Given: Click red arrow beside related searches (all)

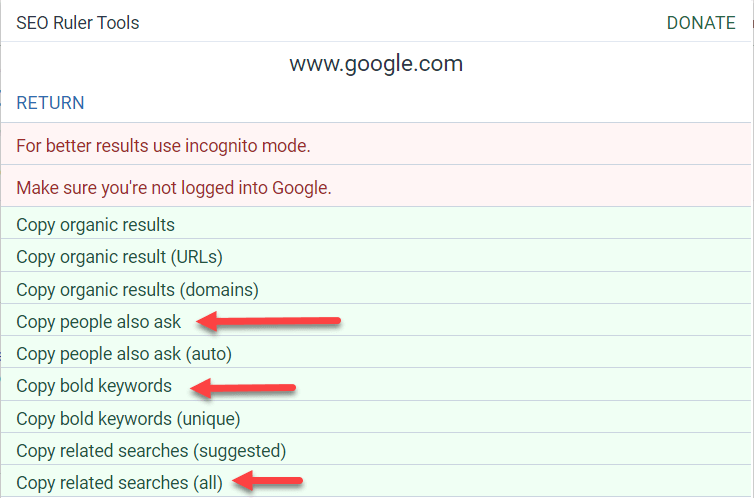Looking at the screenshot, I should [267, 480].
